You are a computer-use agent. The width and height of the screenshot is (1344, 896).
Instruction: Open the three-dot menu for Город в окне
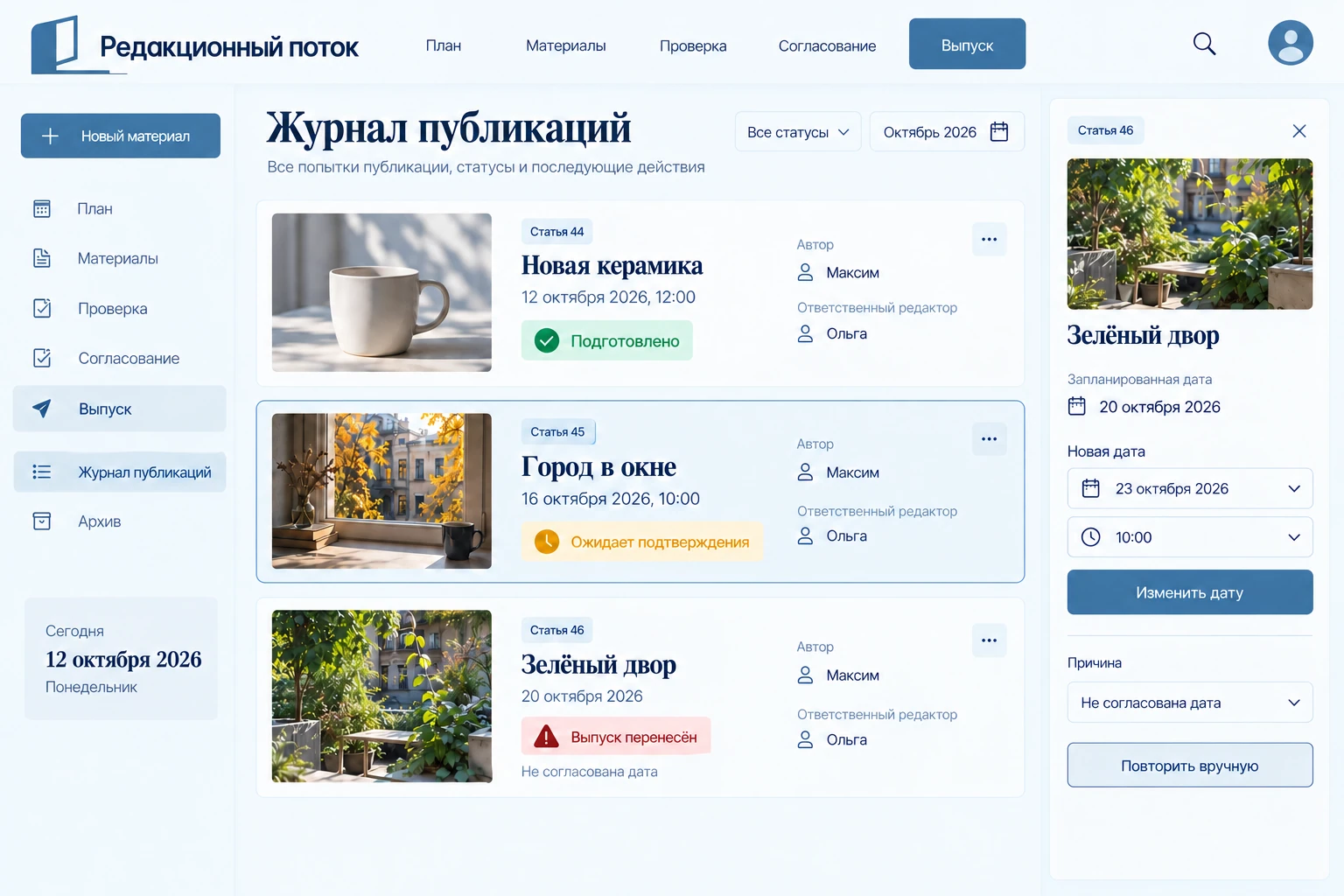(x=990, y=439)
